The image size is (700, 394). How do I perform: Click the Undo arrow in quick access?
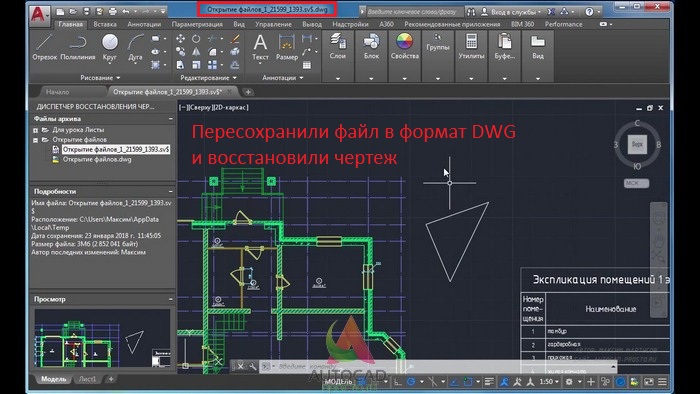click(126, 11)
